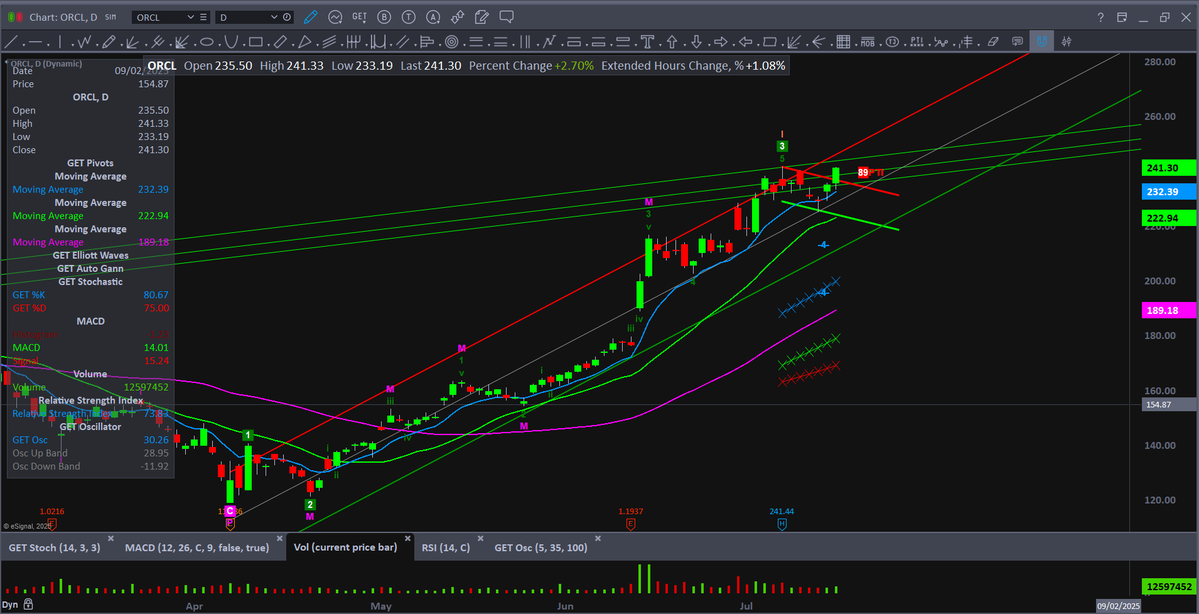1199x614 pixels.
Task: Select the grid square drawing tool
Action: (x=843, y=41)
